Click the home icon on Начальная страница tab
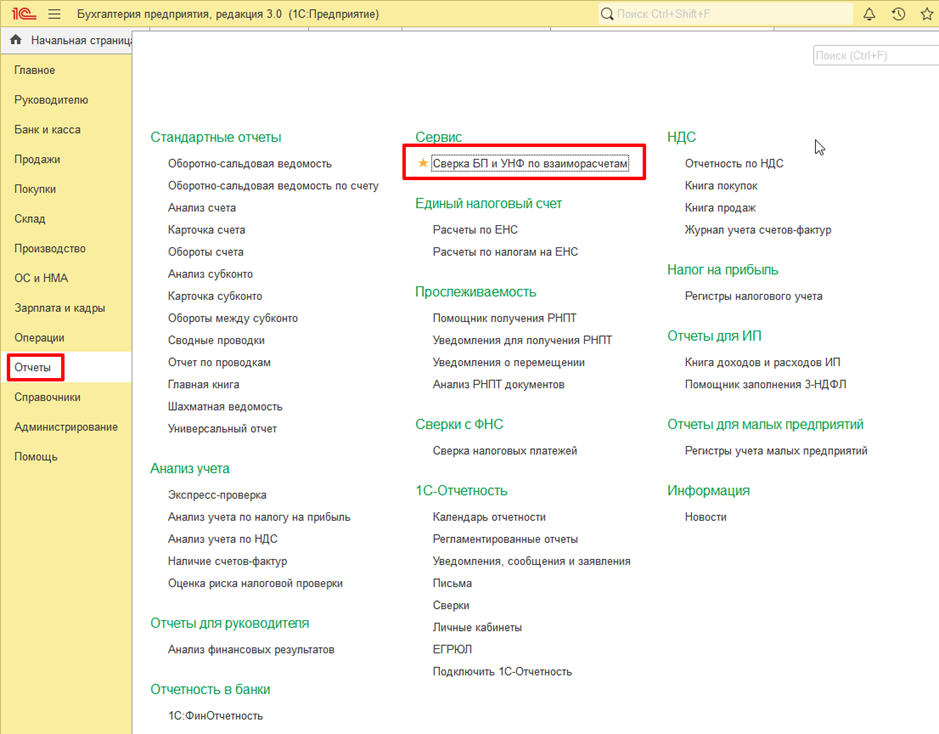Viewport: 939px width, 734px height. pyautogui.click(x=16, y=40)
